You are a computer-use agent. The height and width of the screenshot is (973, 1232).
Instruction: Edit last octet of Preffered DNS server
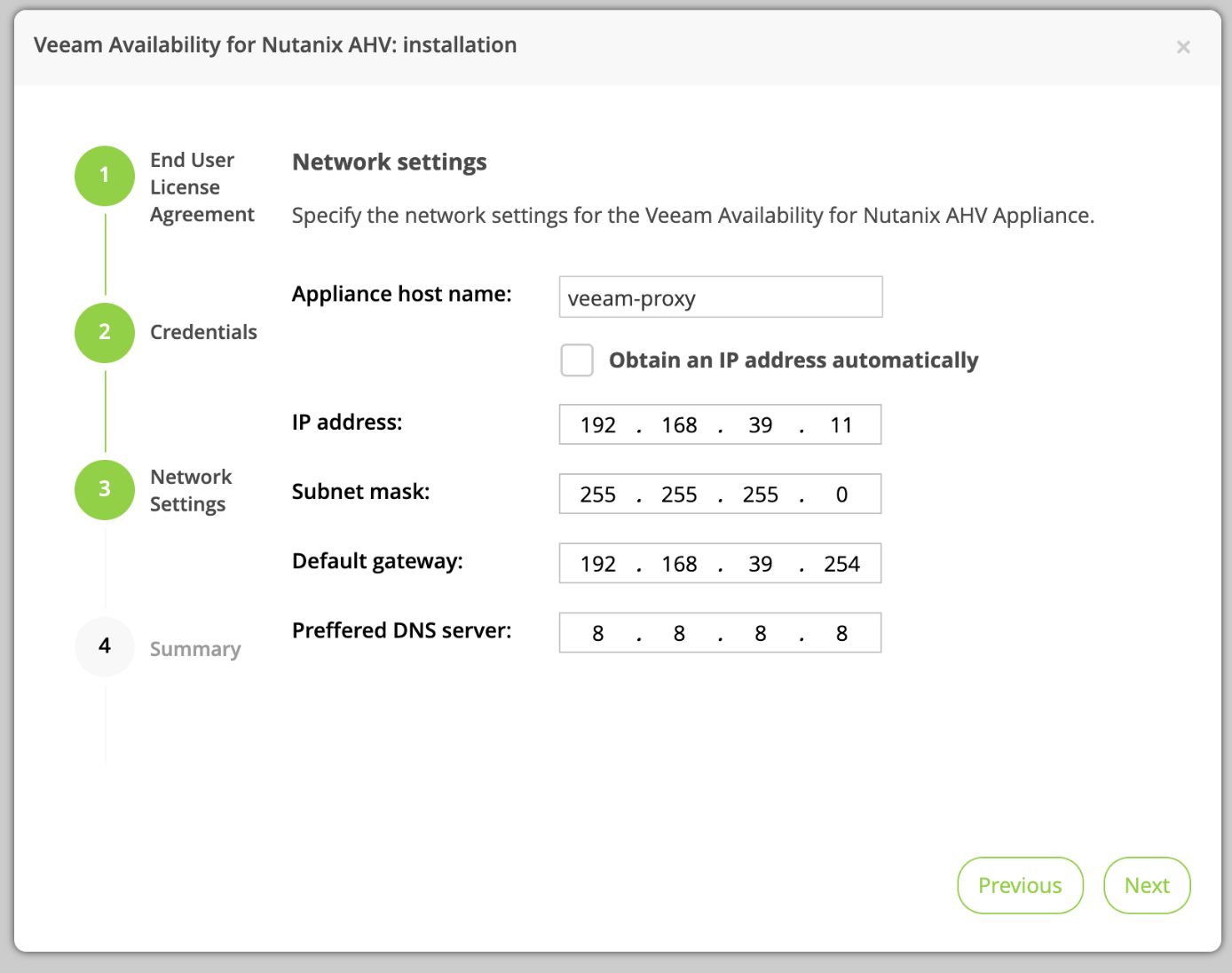[841, 633]
